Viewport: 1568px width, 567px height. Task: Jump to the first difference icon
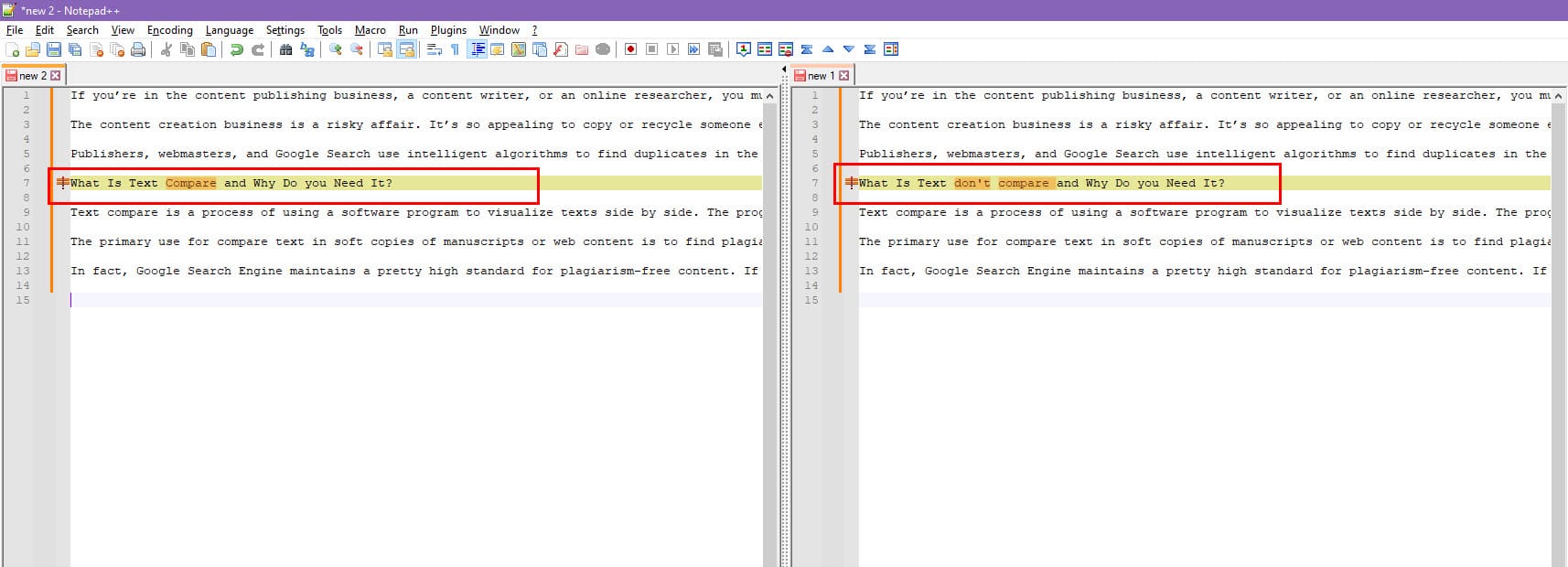tap(807, 49)
